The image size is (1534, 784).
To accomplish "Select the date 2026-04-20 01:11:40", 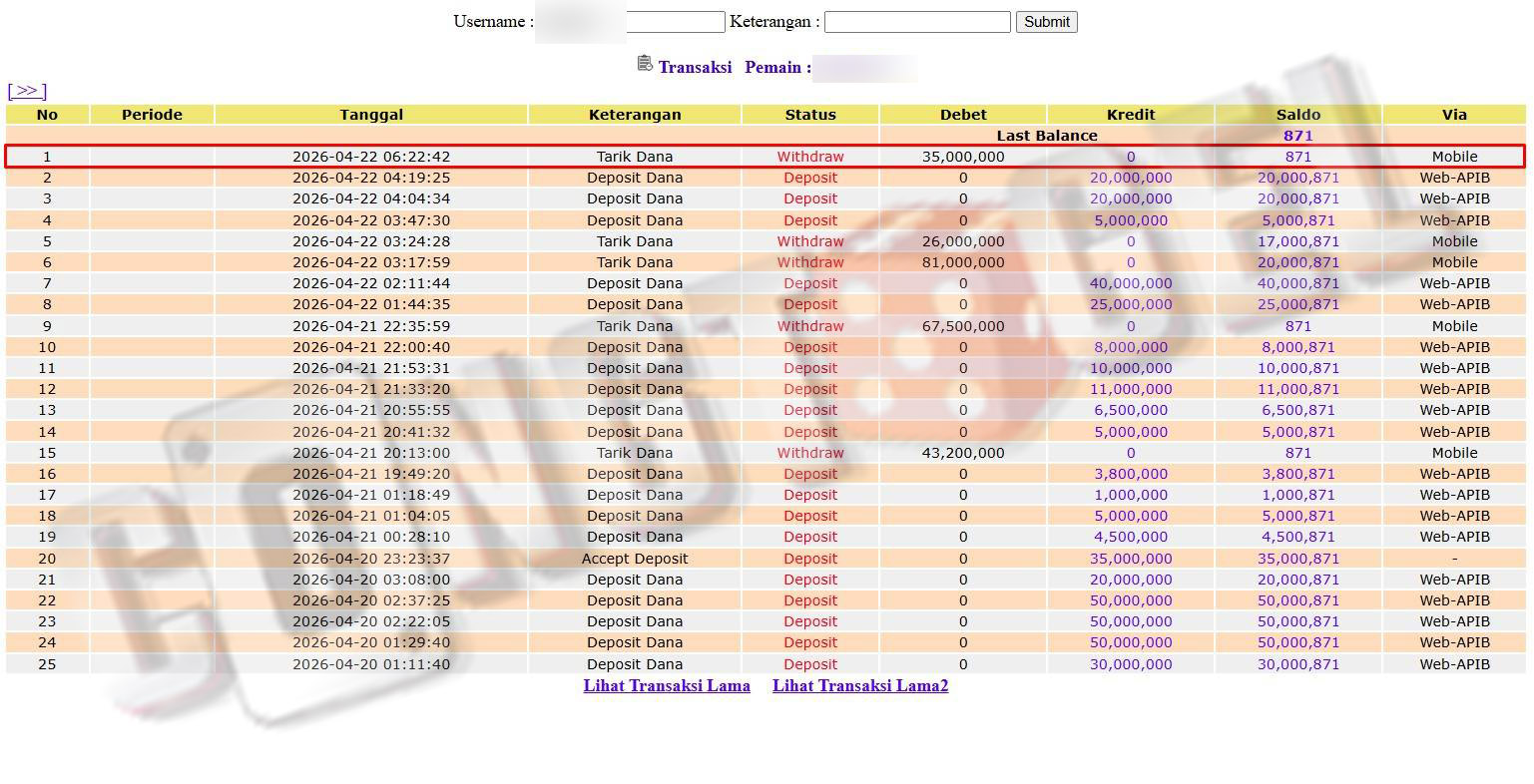I will point(371,664).
